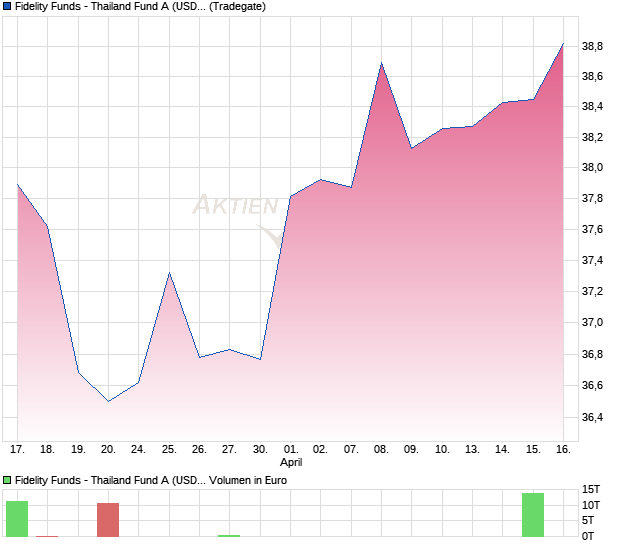
Task: Click the Volumen in Euro legend text
Action: point(249,480)
